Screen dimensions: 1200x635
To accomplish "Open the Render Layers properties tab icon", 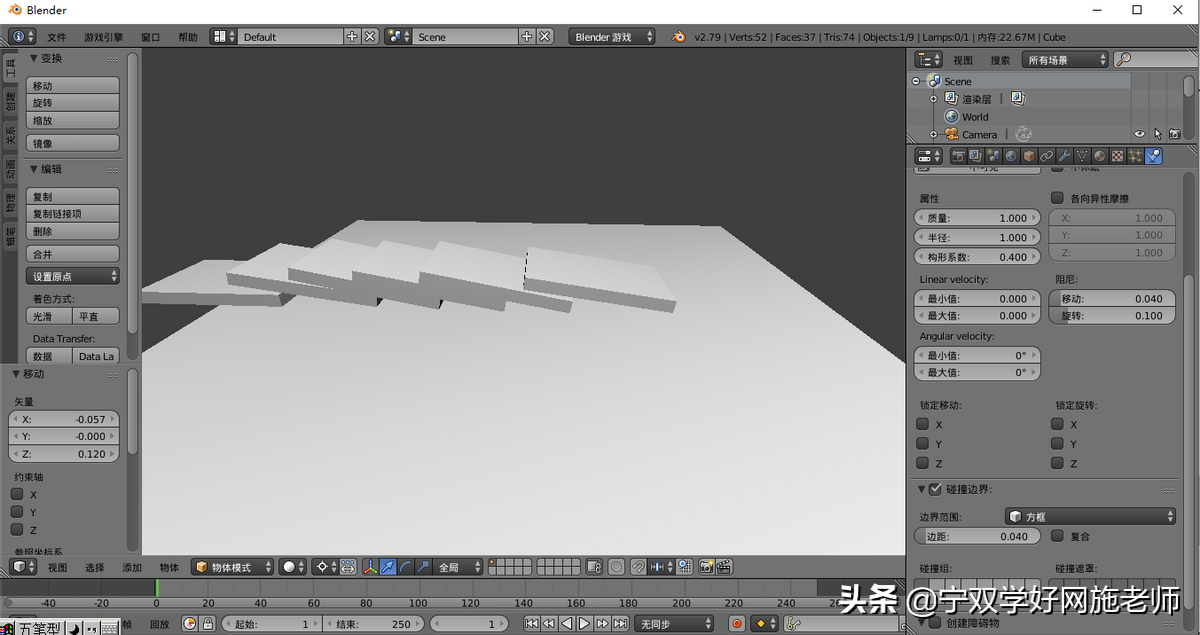I will pyautogui.click(x=975, y=156).
